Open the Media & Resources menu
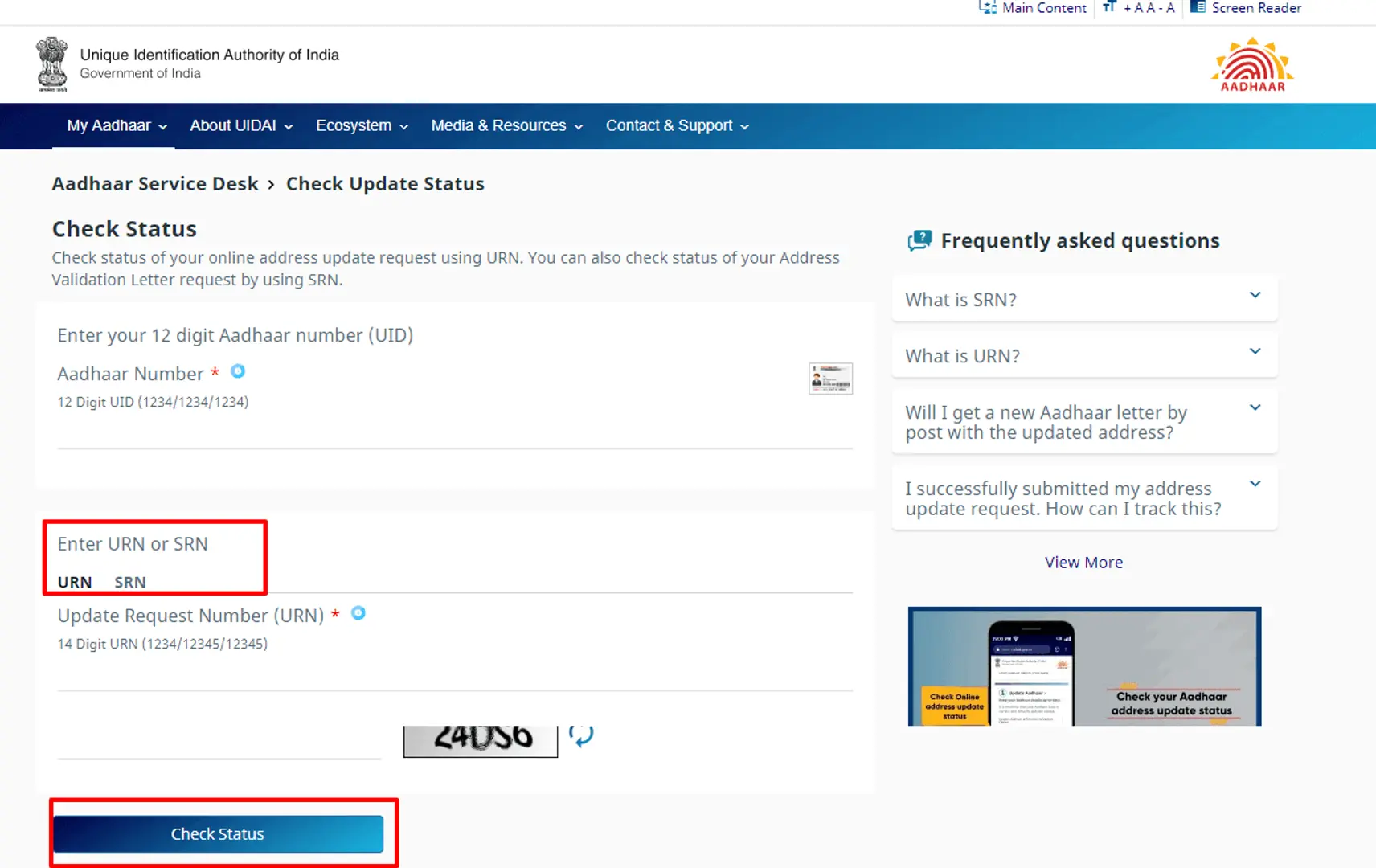 506,125
